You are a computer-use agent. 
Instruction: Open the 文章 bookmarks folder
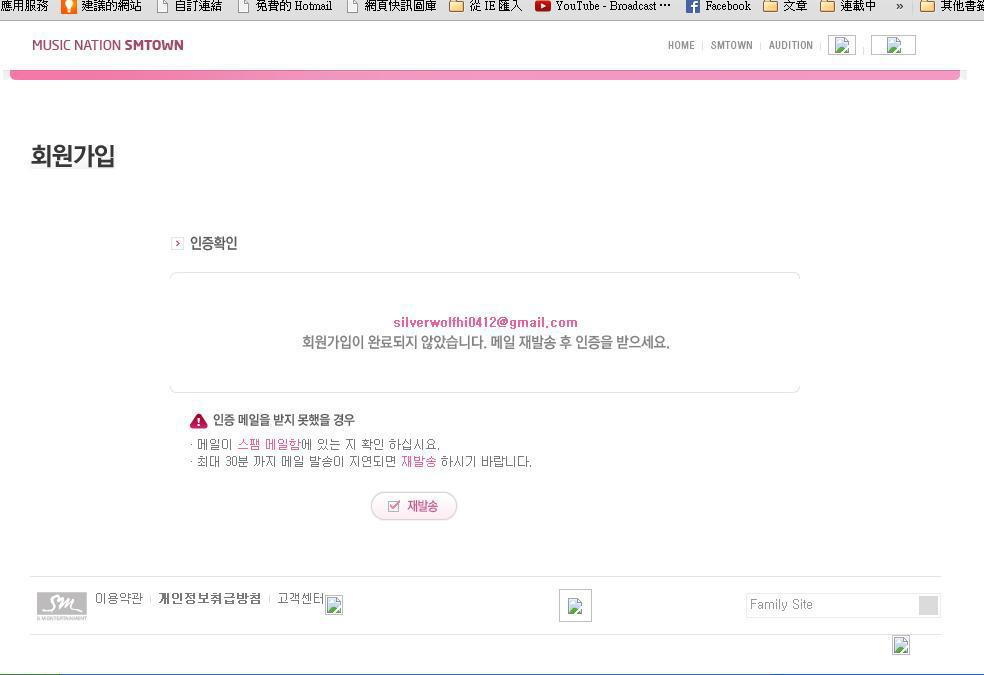(x=785, y=6)
